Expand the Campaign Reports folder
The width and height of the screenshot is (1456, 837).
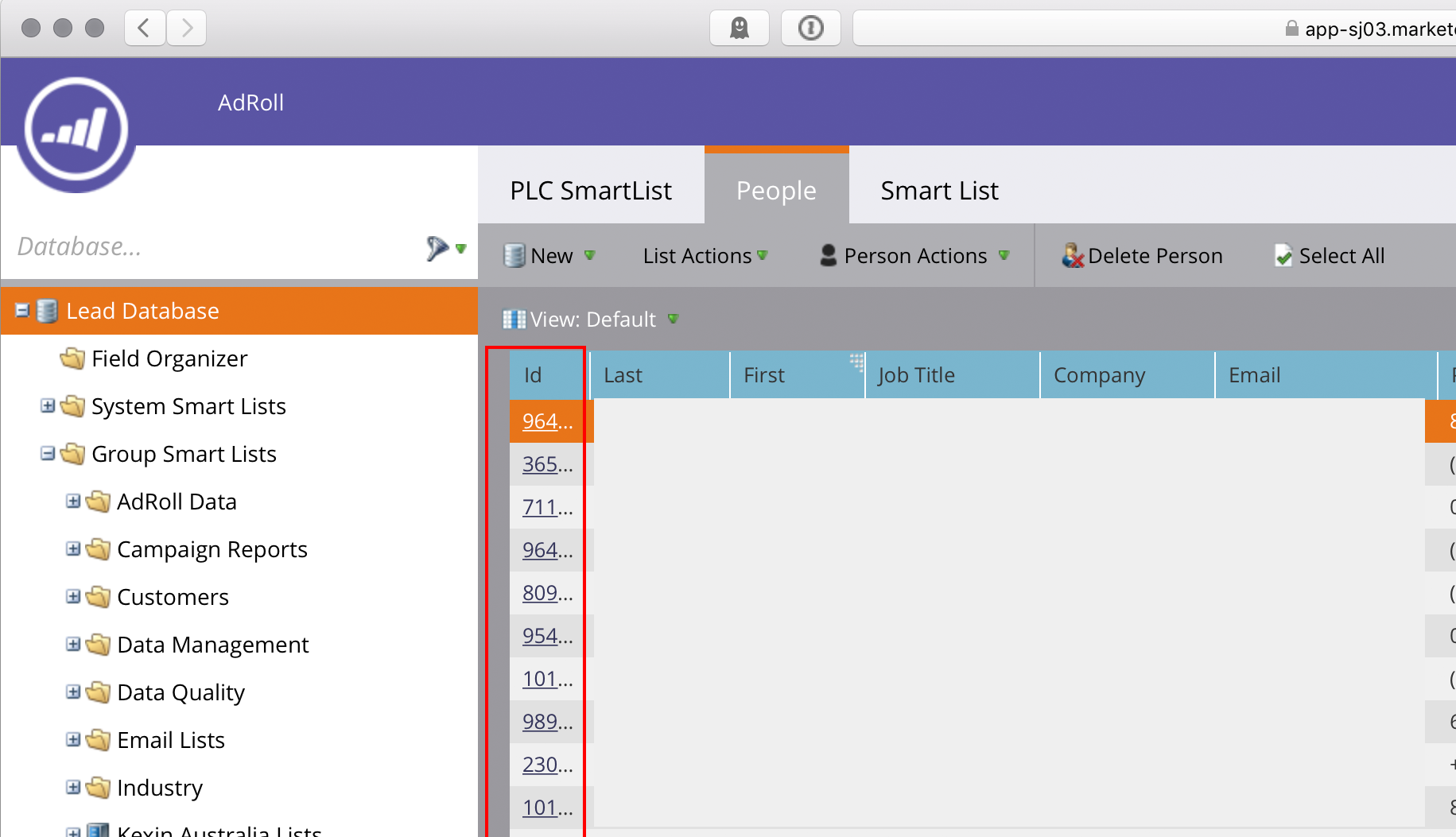pos(73,548)
